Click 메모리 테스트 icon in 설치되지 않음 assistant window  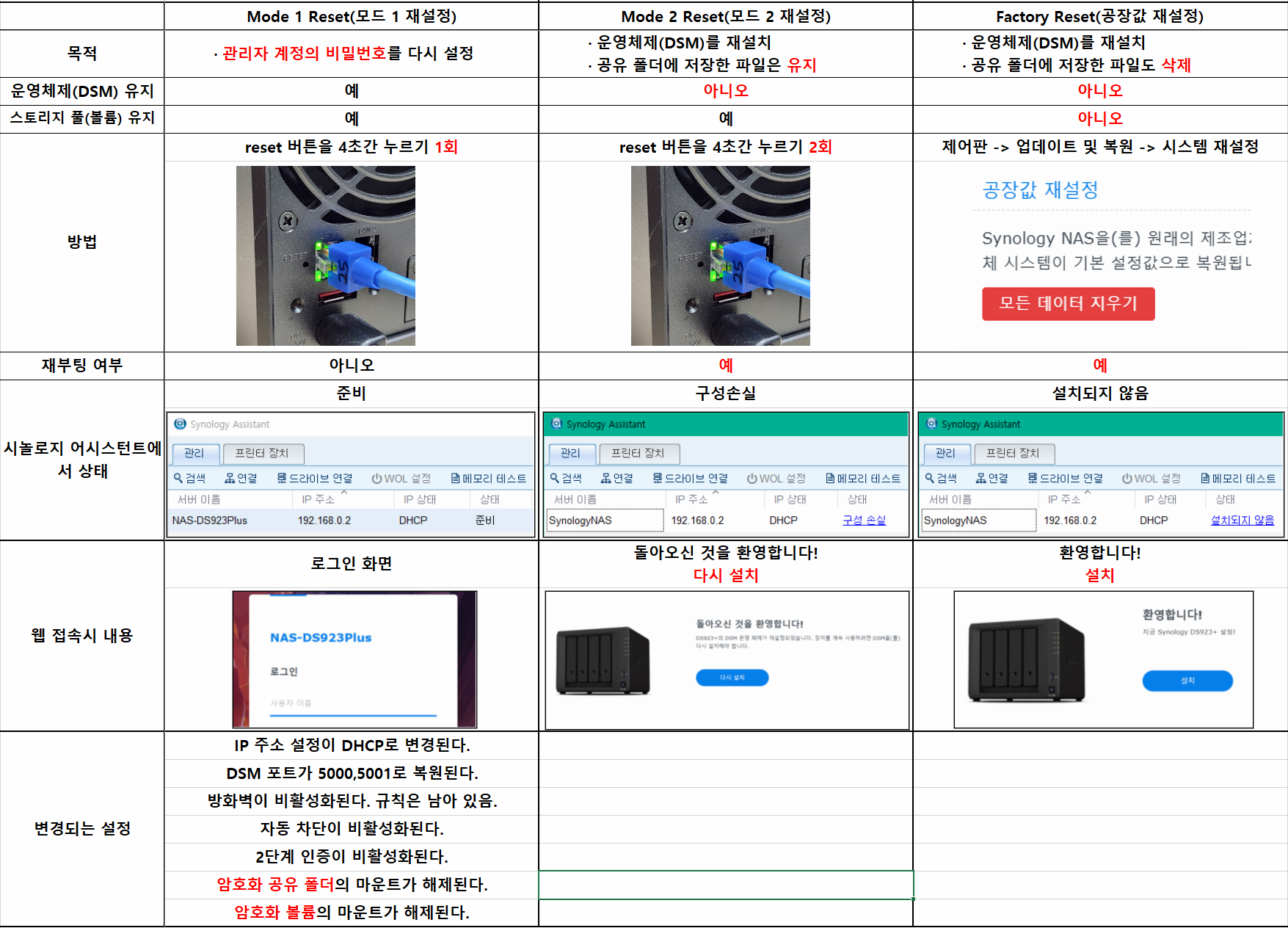1205,478
